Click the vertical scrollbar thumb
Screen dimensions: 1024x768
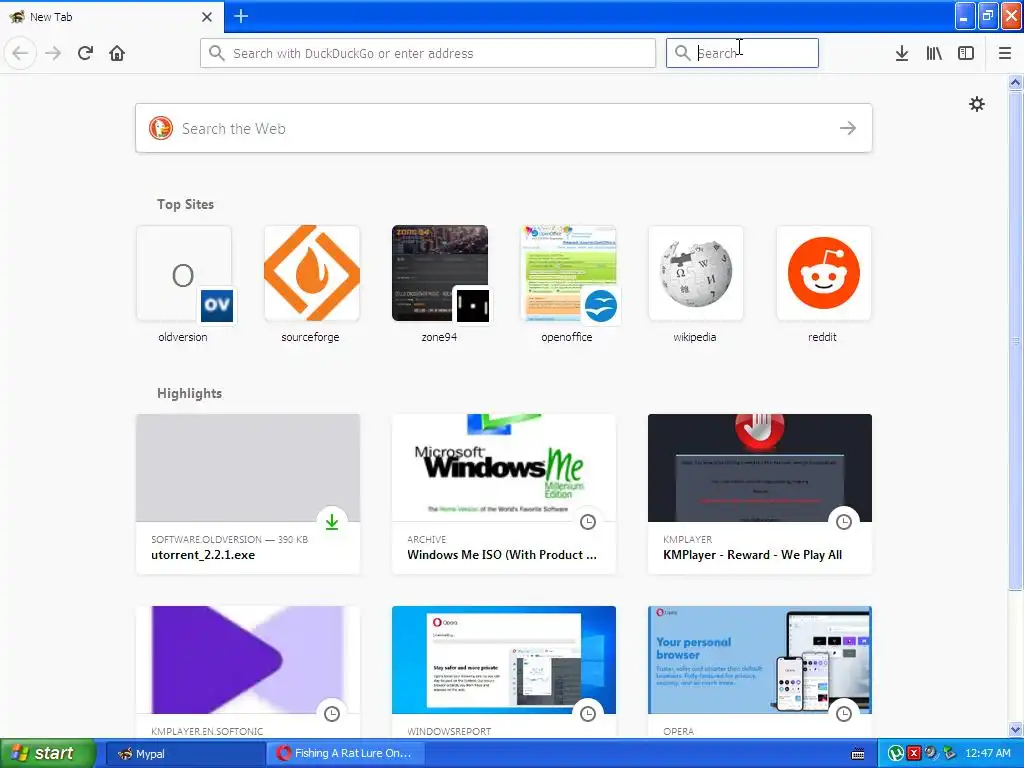(x=1016, y=340)
